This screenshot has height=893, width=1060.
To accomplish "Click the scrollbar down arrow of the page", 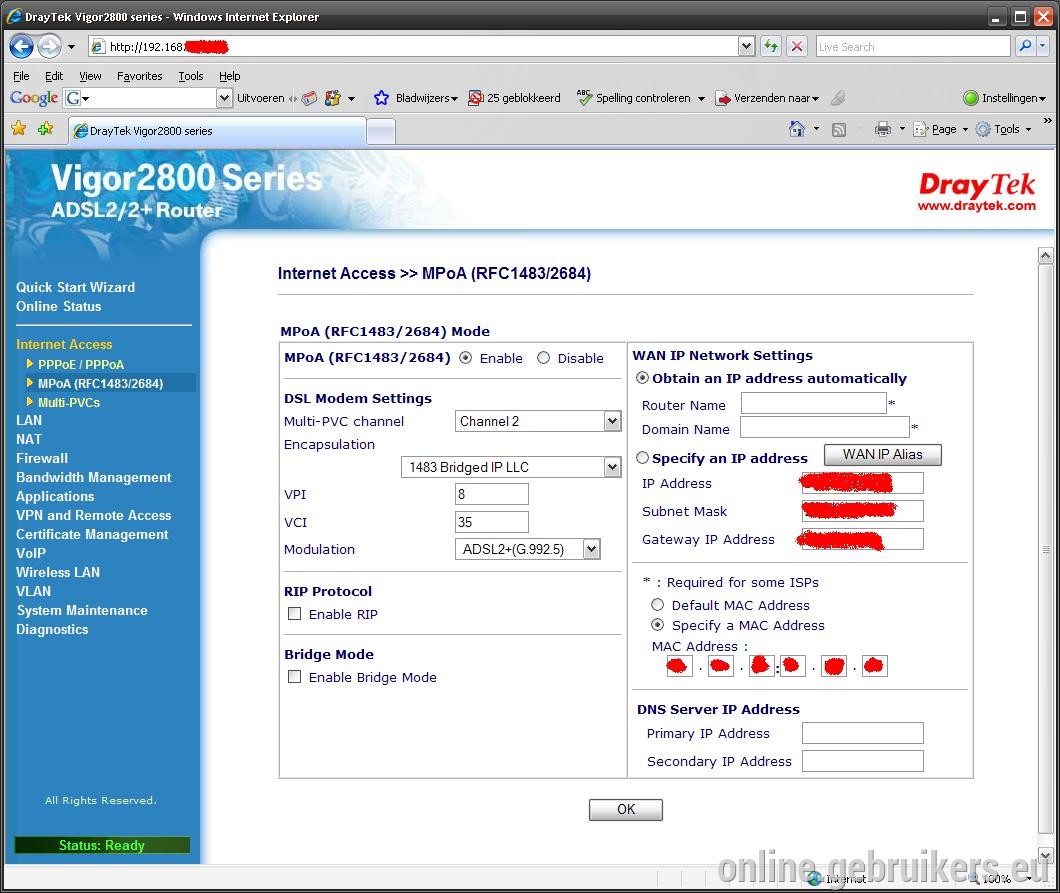I will click(1045, 854).
